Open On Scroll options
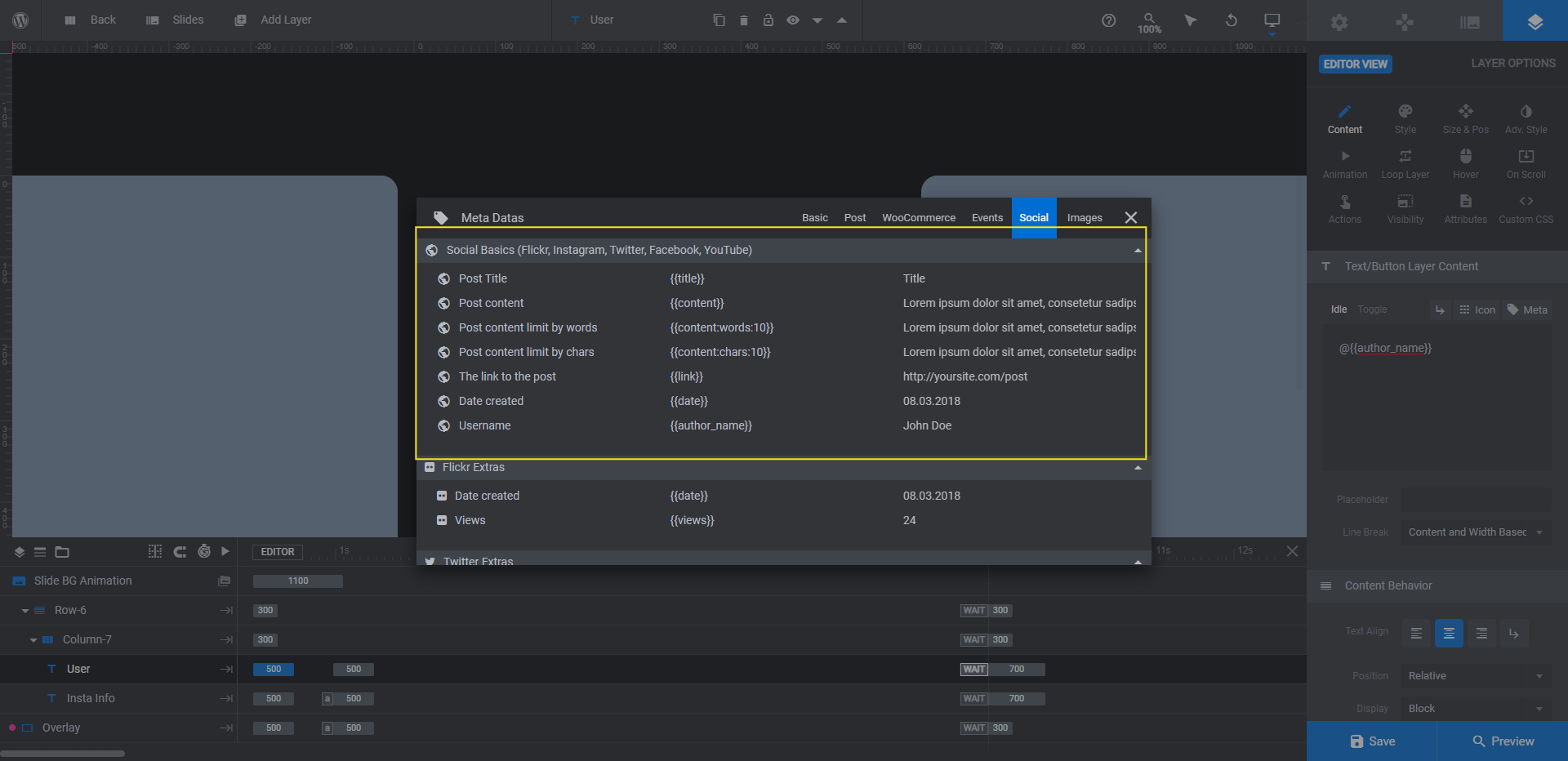This screenshot has height=761, width=1568. [x=1526, y=164]
